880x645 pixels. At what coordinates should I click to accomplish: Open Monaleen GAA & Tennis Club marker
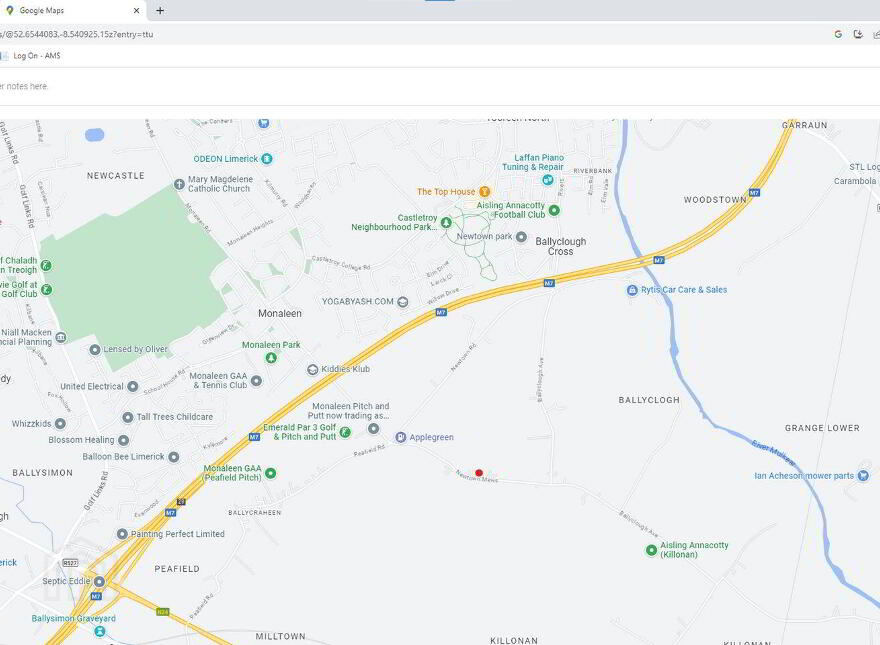pyautogui.click(x=256, y=381)
